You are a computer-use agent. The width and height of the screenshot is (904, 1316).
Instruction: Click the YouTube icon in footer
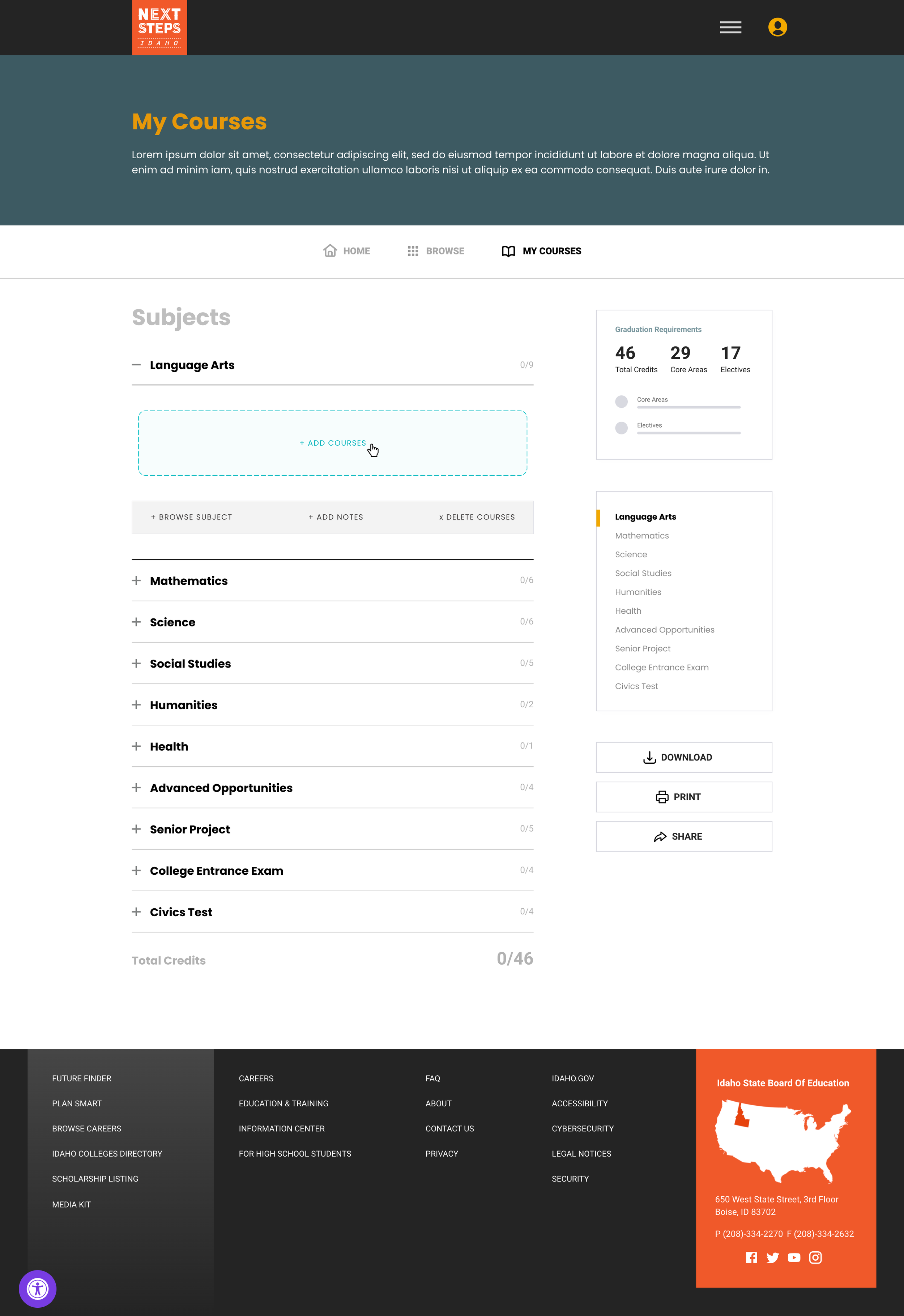point(794,1258)
